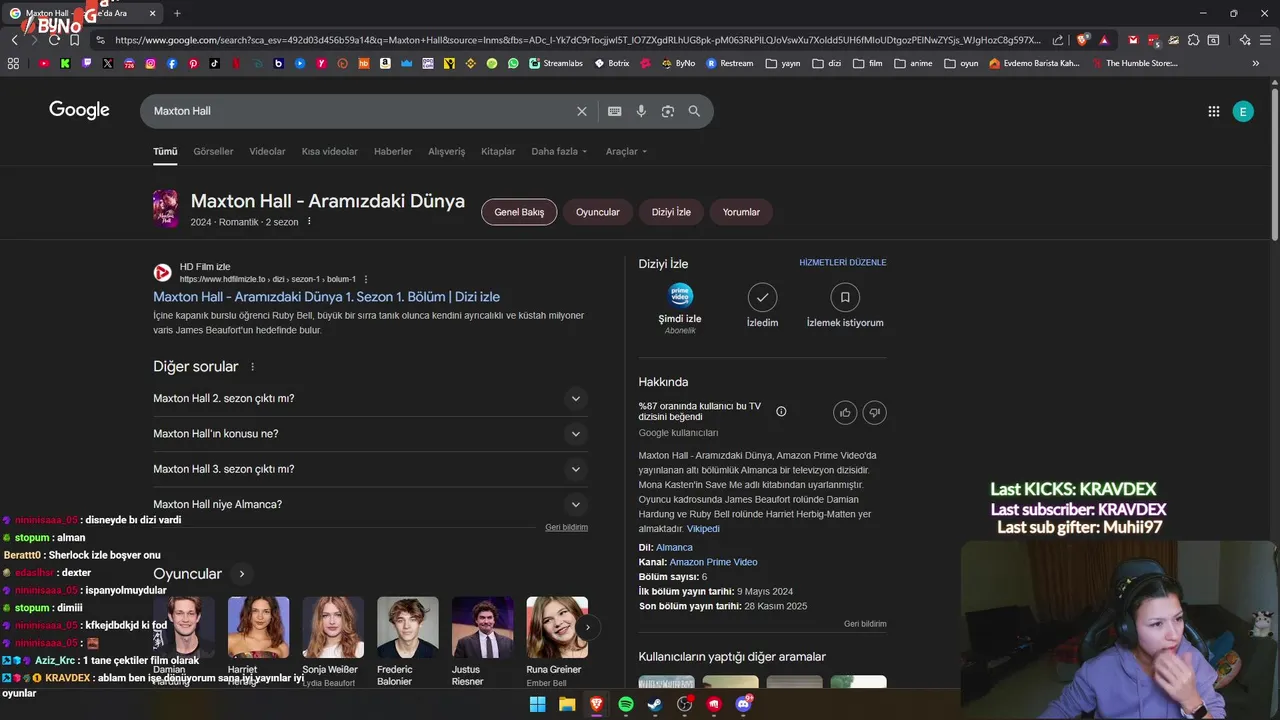Open File Explorer from the taskbar
This screenshot has width=1280, height=720.
pyautogui.click(x=567, y=704)
